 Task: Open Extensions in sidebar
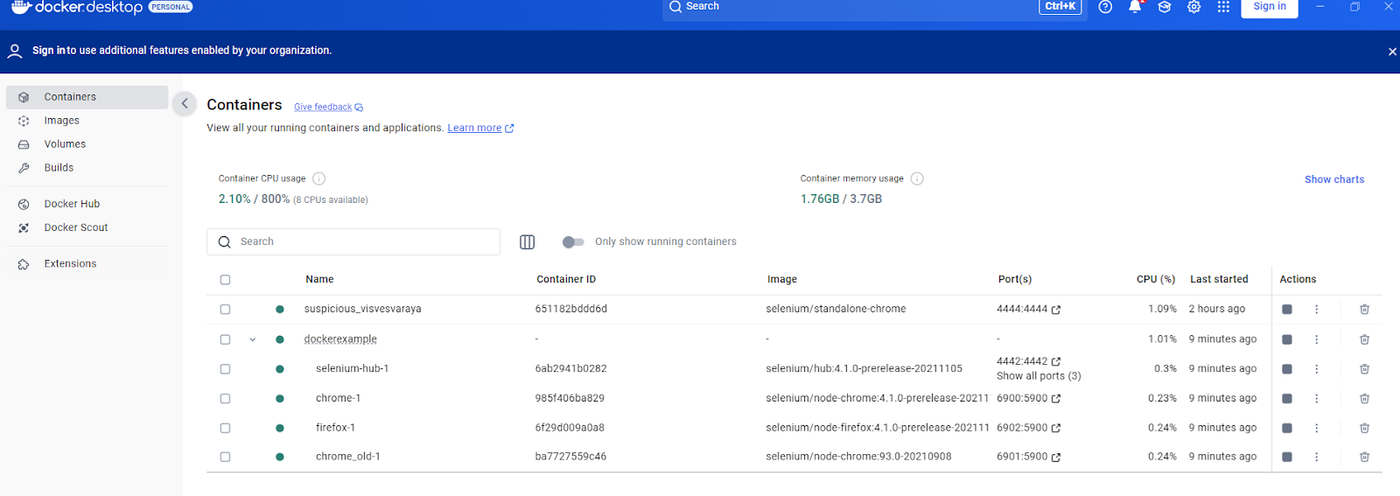87,264
